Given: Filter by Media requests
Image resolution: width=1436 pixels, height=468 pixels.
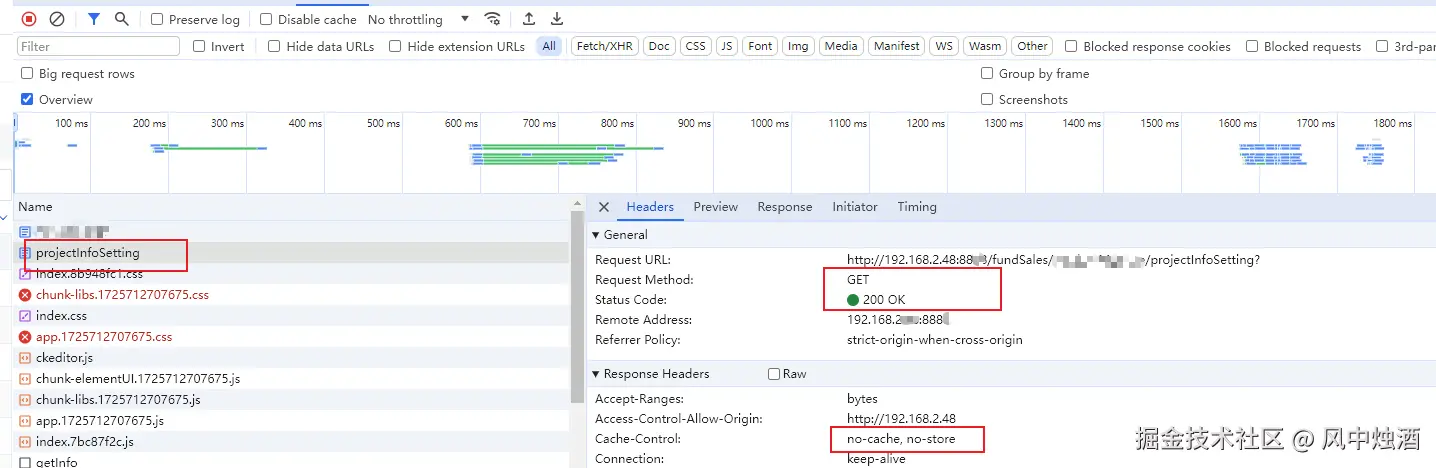Looking at the screenshot, I should (x=841, y=46).
